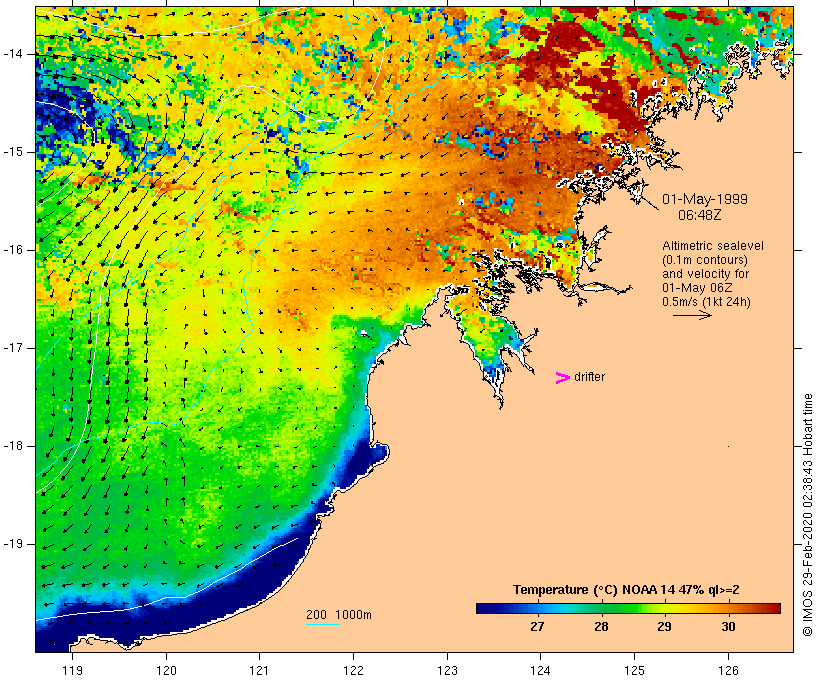Click the magenta drifter marker symbol
The image size is (820, 680).
562,378
